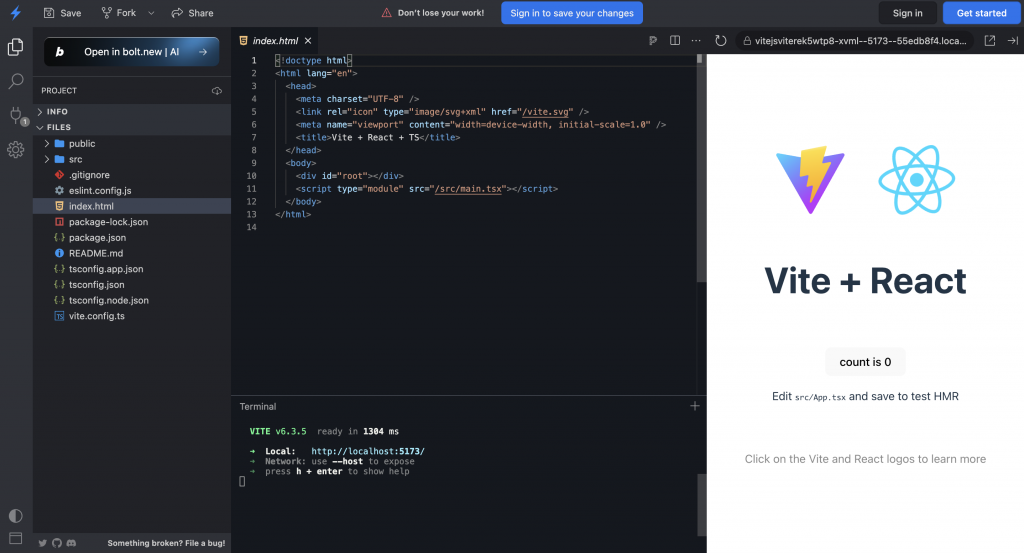The height and width of the screenshot is (553, 1024).
Task: Click the Sign in button
Action: pyautogui.click(x=908, y=13)
